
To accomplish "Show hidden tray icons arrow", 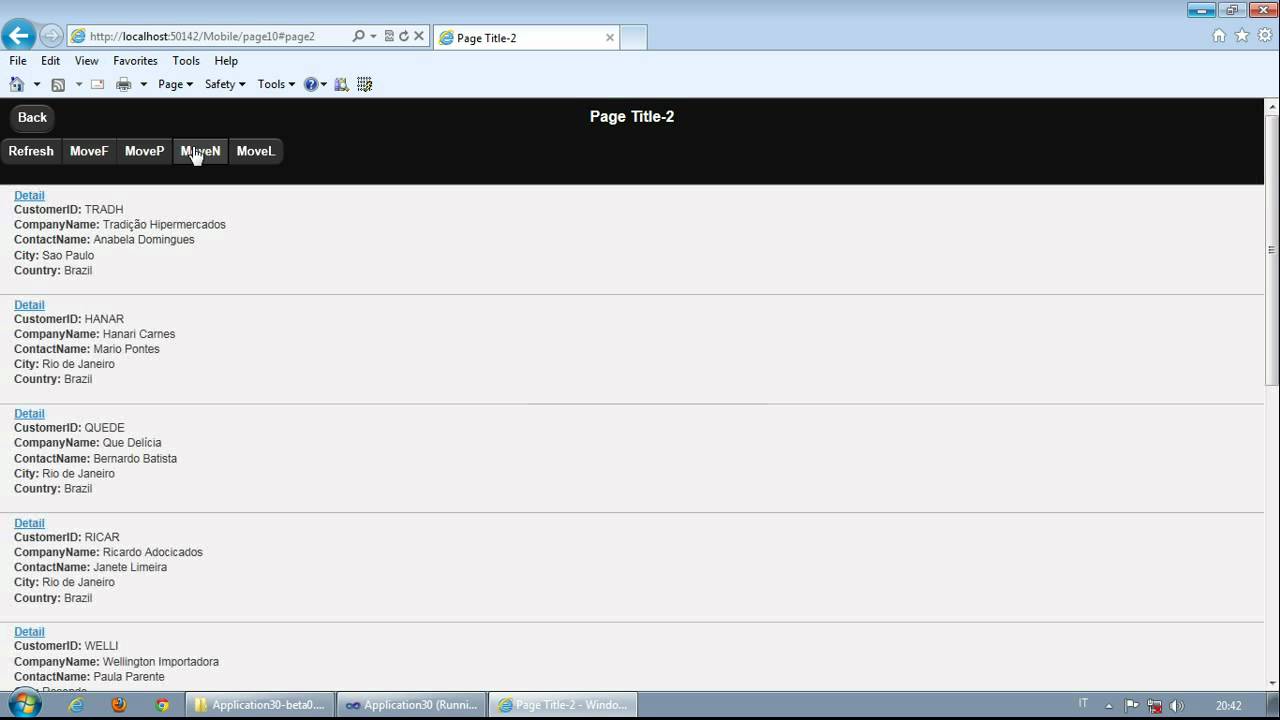I will point(1109,705).
